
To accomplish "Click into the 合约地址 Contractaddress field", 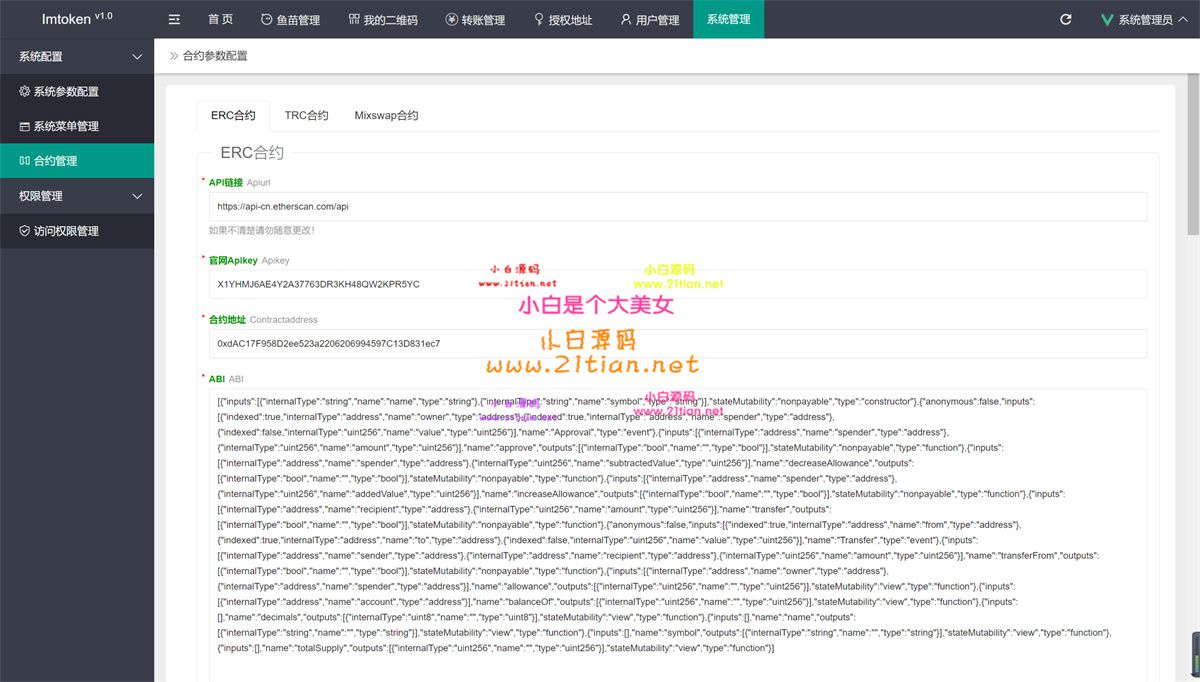I will click(677, 343).
